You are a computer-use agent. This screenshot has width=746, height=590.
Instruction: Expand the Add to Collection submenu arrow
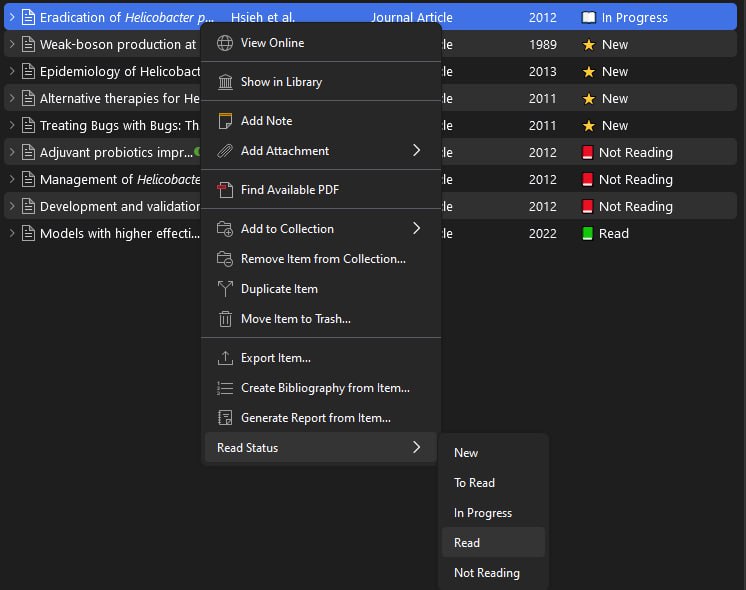pyautogui.click(x=417, y=229)
